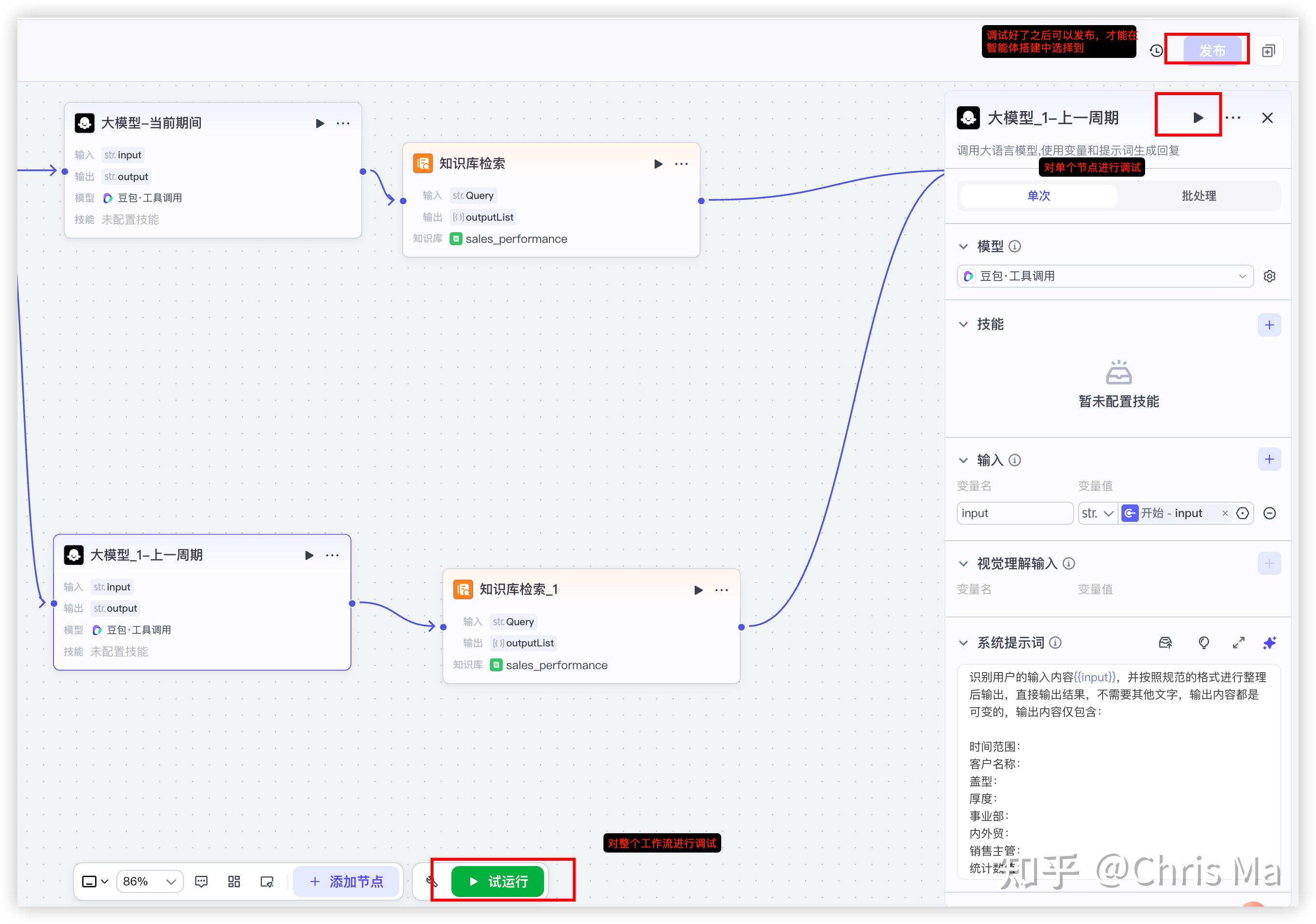Click the green 试运行 button
1316x924 pixels.
coord(498,881)
